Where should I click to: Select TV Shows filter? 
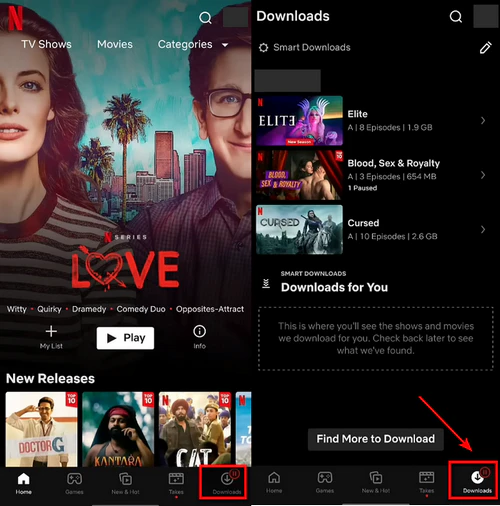[x=46, y=44]
